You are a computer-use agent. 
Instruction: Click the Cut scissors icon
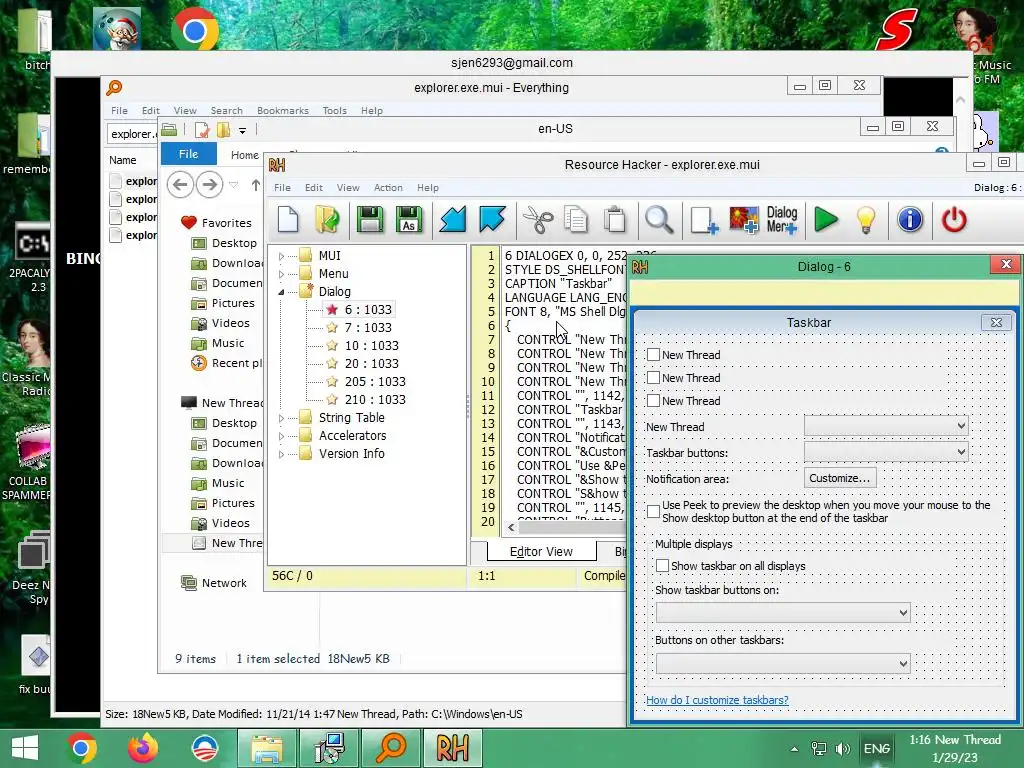pyautogui.click(x=538, y=219)
